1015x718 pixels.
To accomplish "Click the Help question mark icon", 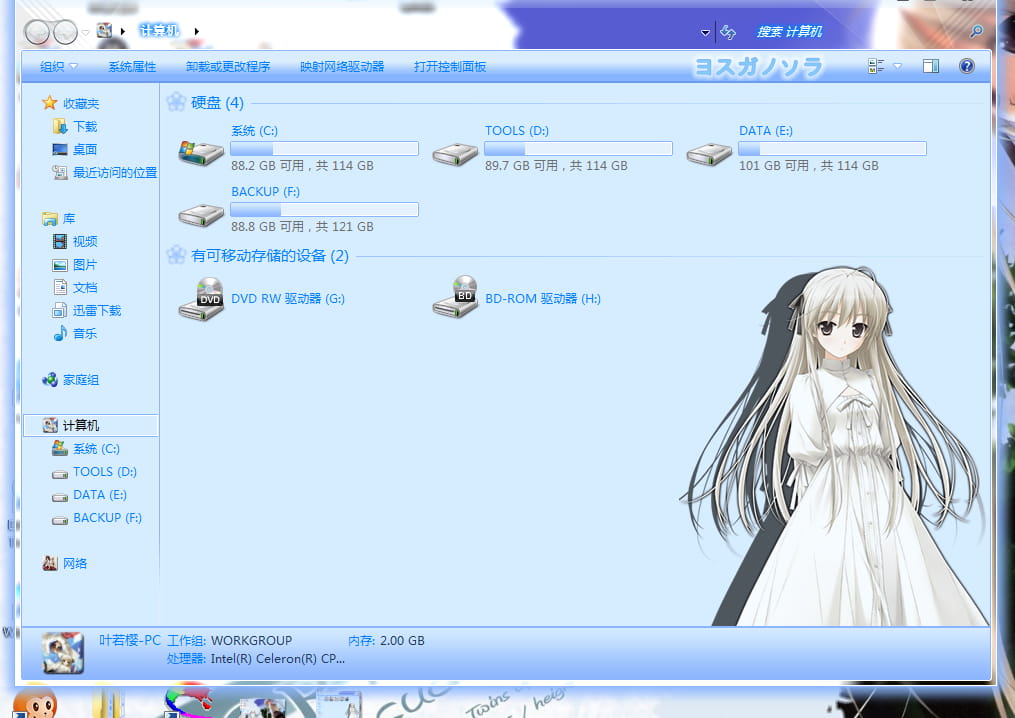I will pyautogui.click(x=966, y=66).
